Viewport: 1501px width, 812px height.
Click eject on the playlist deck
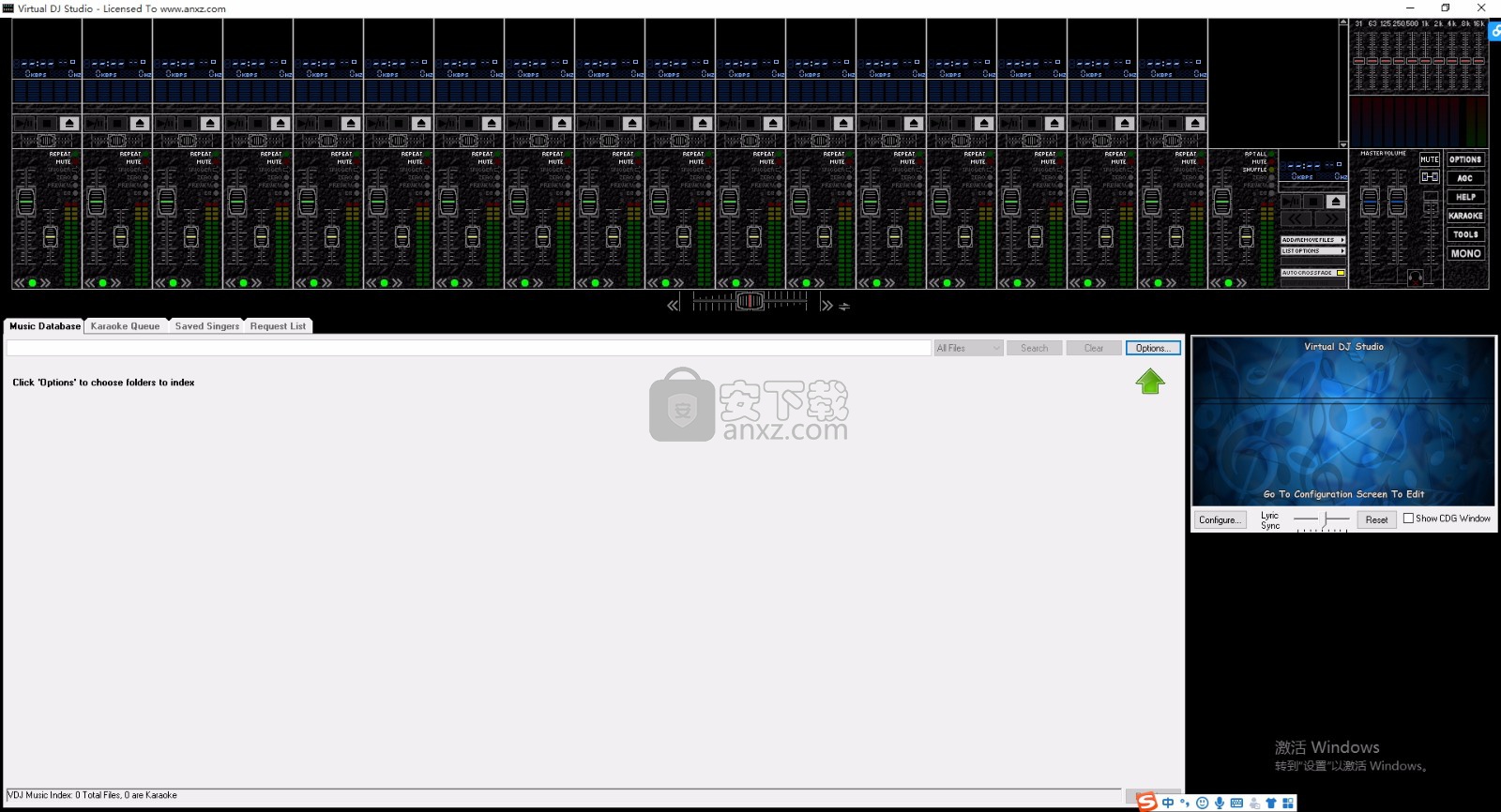1336,202
